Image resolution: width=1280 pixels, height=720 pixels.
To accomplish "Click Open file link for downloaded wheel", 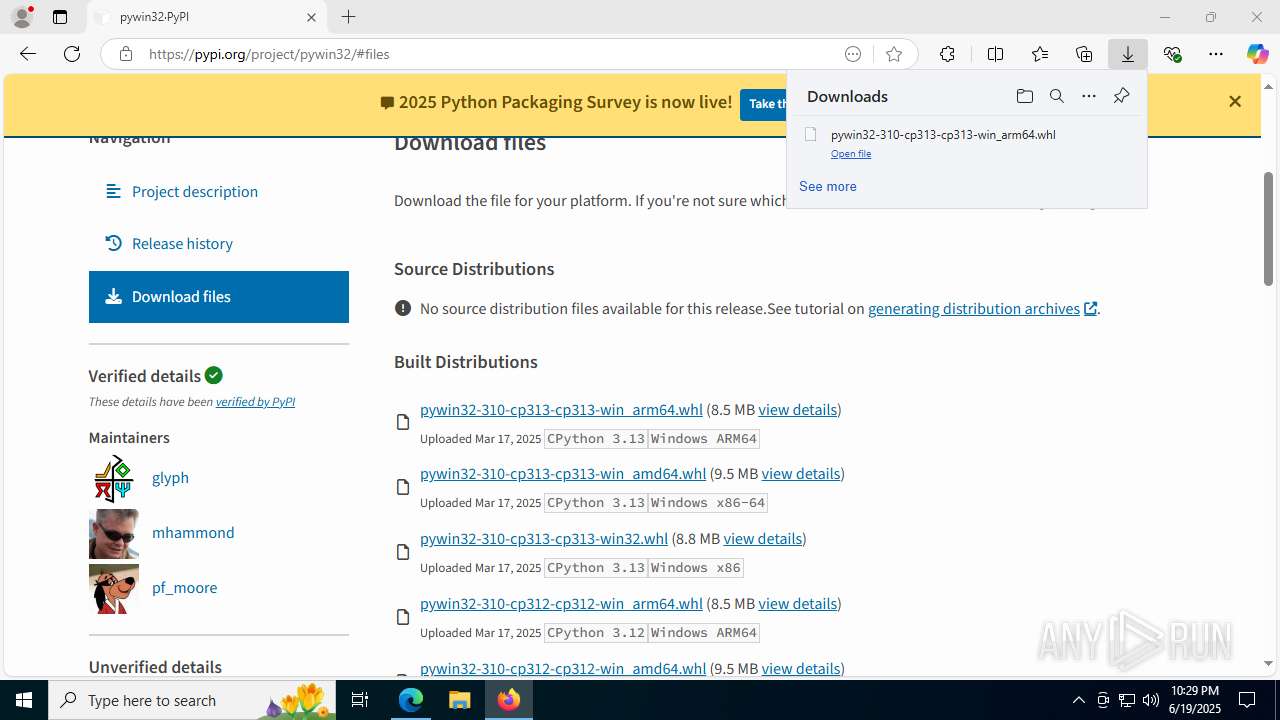I will [851, 154].
